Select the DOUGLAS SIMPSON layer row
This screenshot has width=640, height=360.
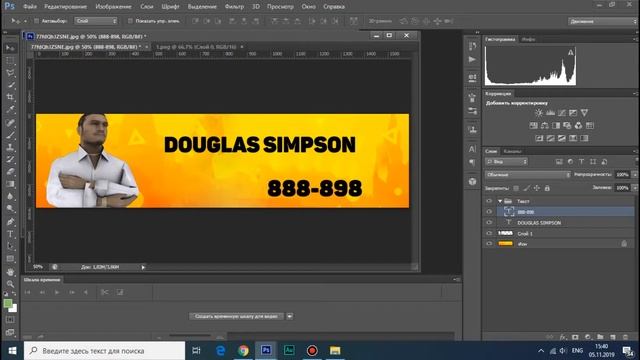[x=559, y=222]
